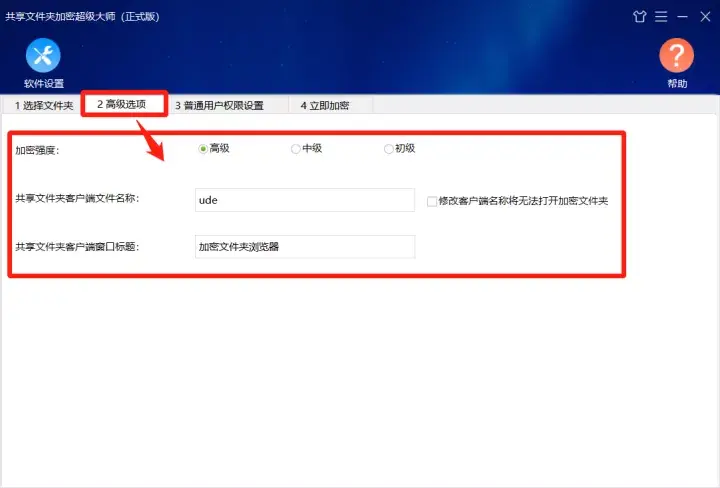
Task: Switch to 2 高级选项 tab
Action: point(122,104)
